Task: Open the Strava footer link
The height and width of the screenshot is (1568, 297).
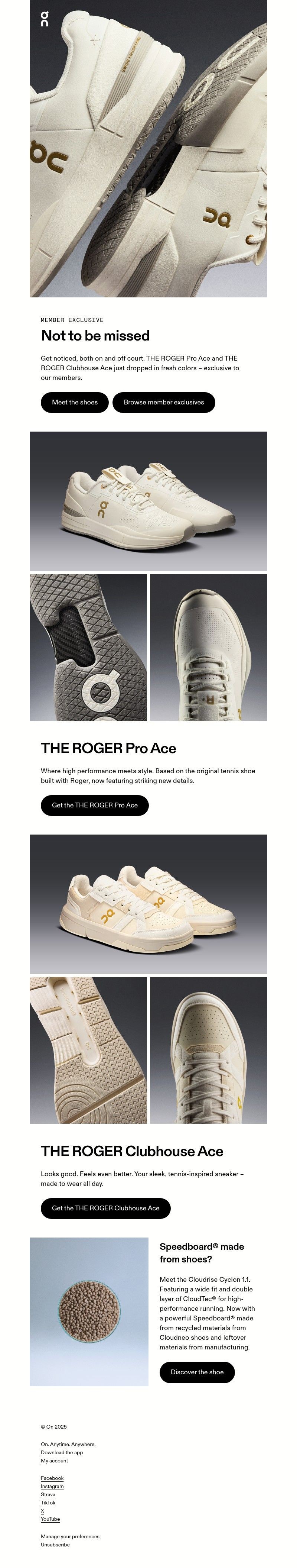Action: [48, 1494]
